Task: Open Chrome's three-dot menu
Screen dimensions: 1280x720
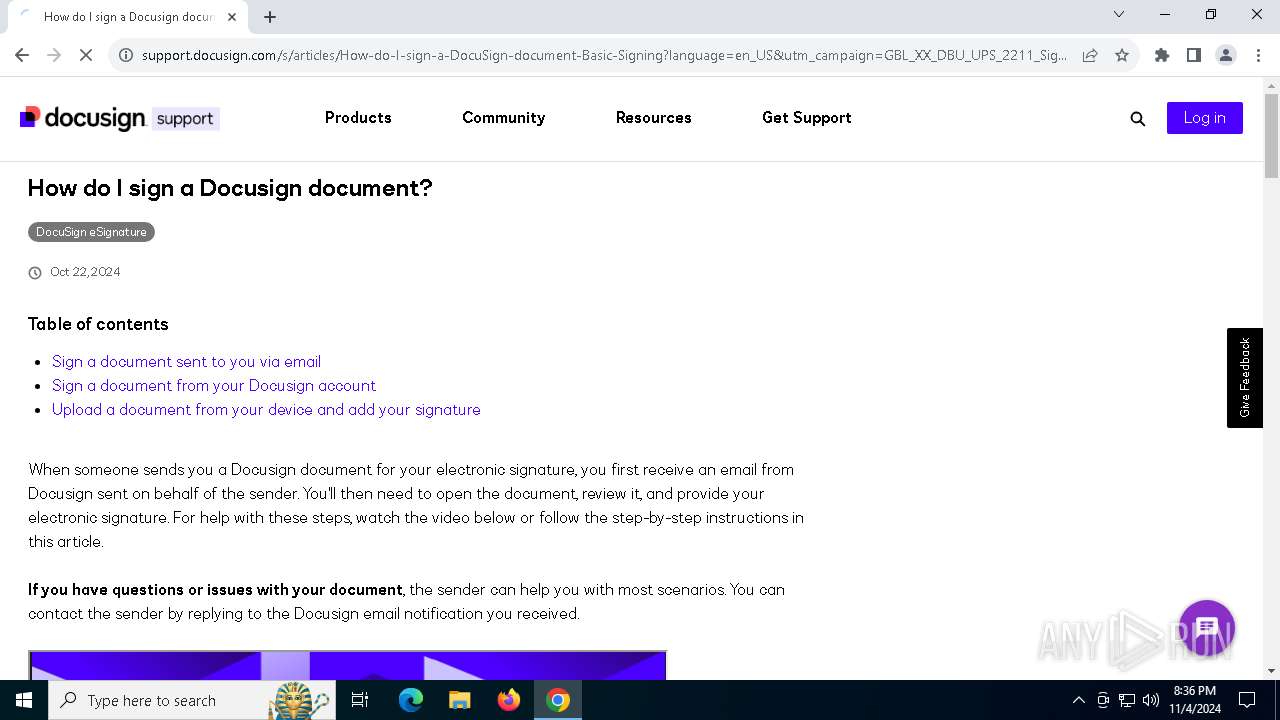Action: point(1257,55)
